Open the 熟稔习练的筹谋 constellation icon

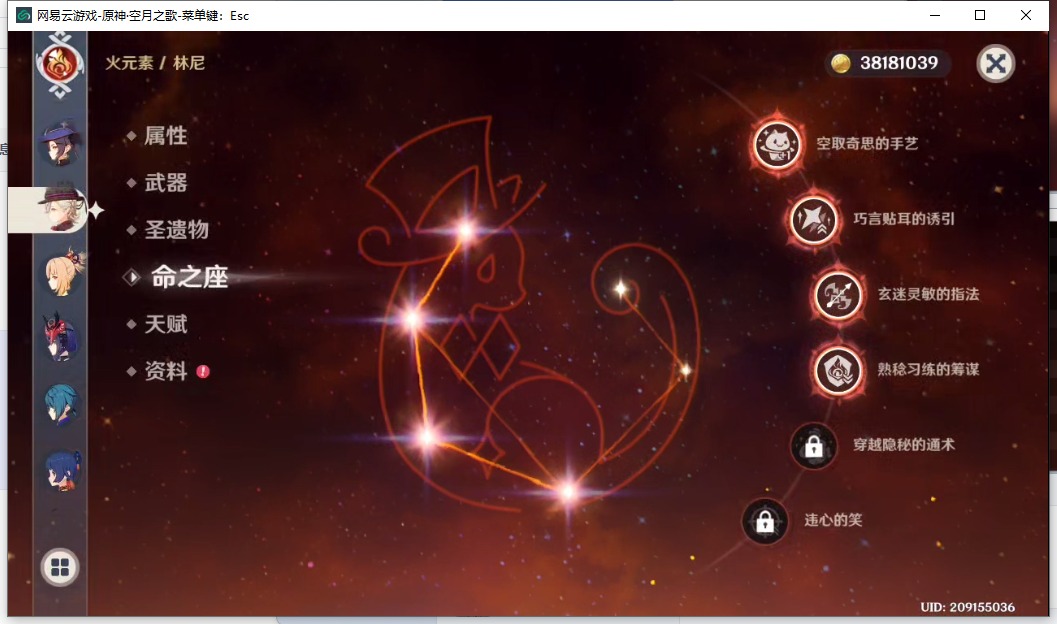point(838,370)
